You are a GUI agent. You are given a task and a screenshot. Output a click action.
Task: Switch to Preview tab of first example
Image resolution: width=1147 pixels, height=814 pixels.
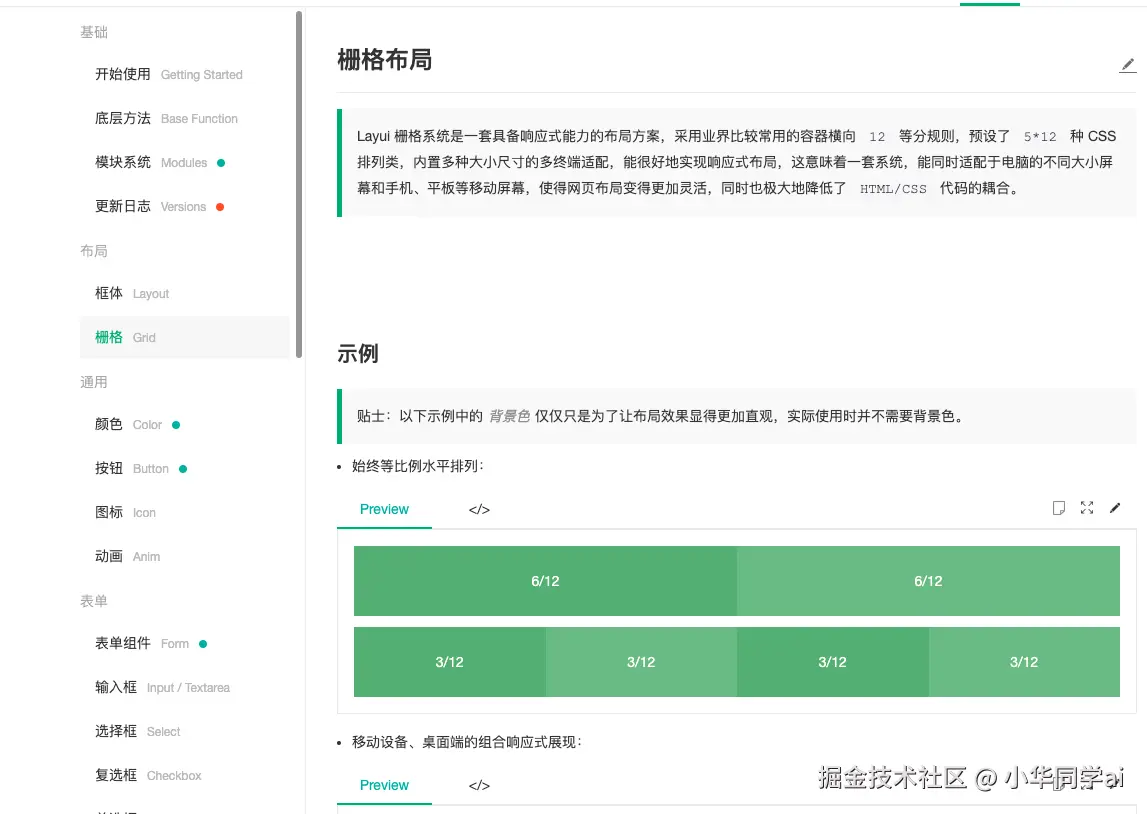[x=384, y=509]
